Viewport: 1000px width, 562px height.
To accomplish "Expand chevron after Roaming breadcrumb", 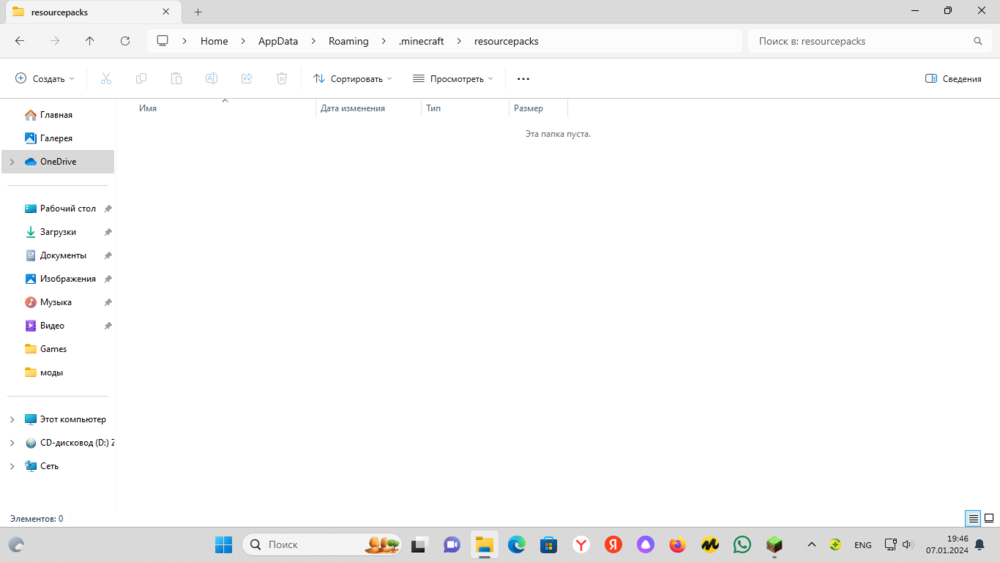I will pos(383,41).
